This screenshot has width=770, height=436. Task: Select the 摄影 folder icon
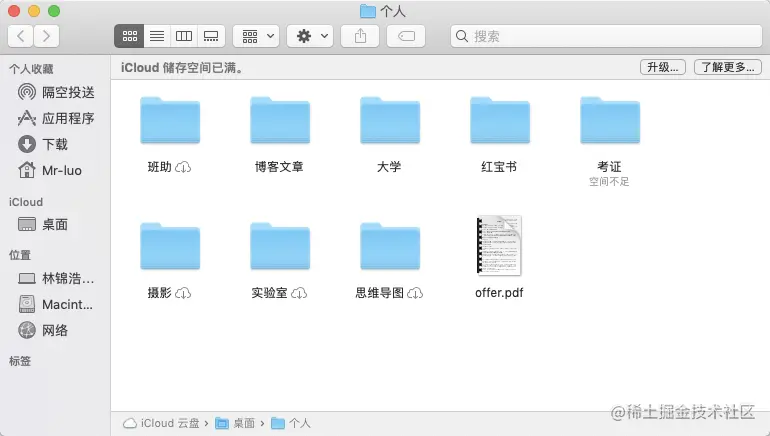(170, 246)
